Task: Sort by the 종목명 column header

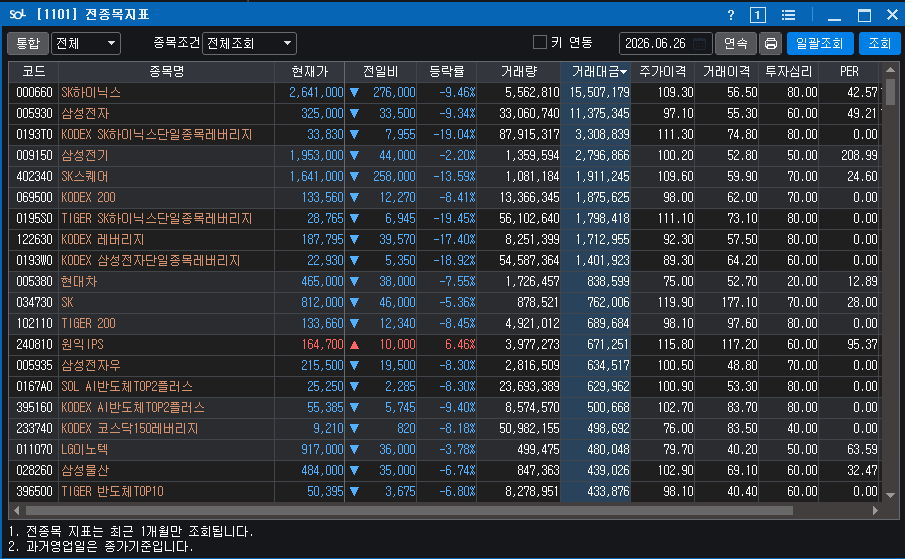Action: (166, 72)
